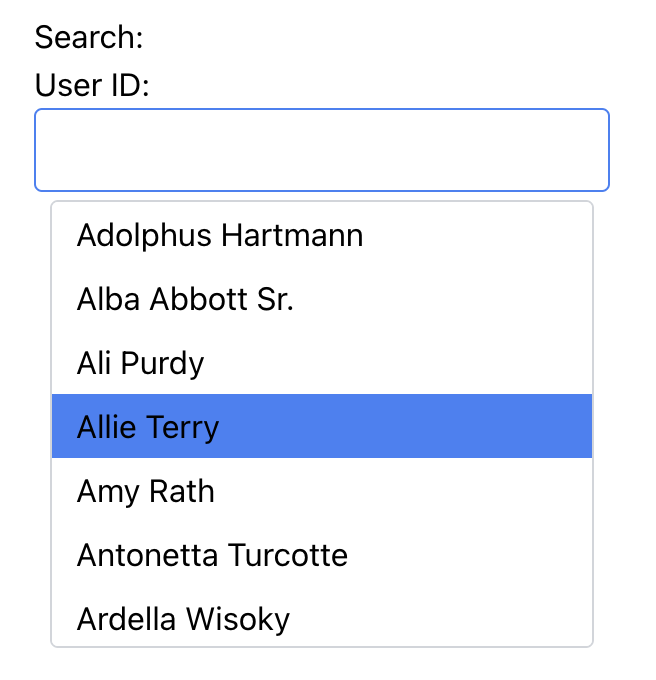The height and width of the screenshot is (680, 656).
Task: Click the Search heading text
Action: 89,38
